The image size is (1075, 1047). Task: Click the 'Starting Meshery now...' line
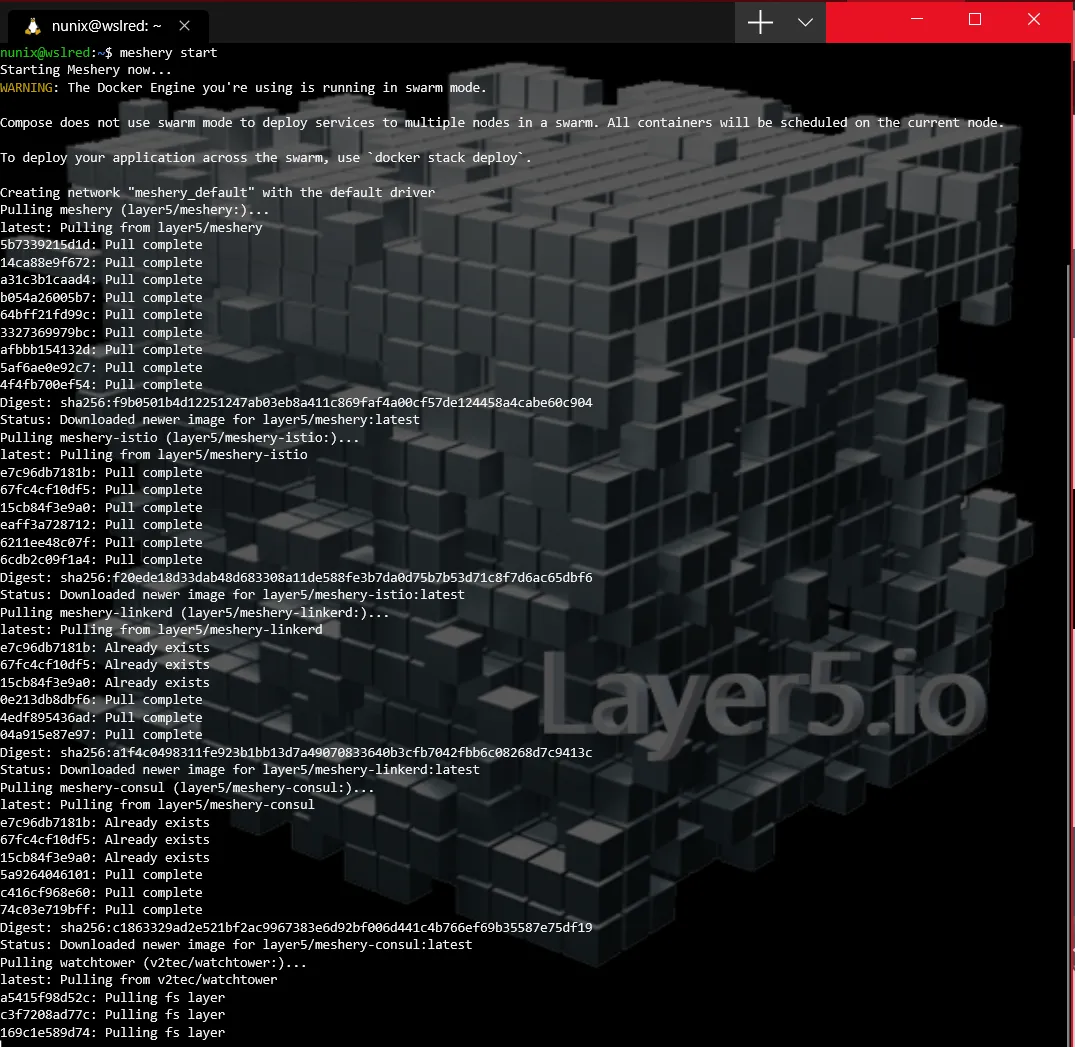86,70
